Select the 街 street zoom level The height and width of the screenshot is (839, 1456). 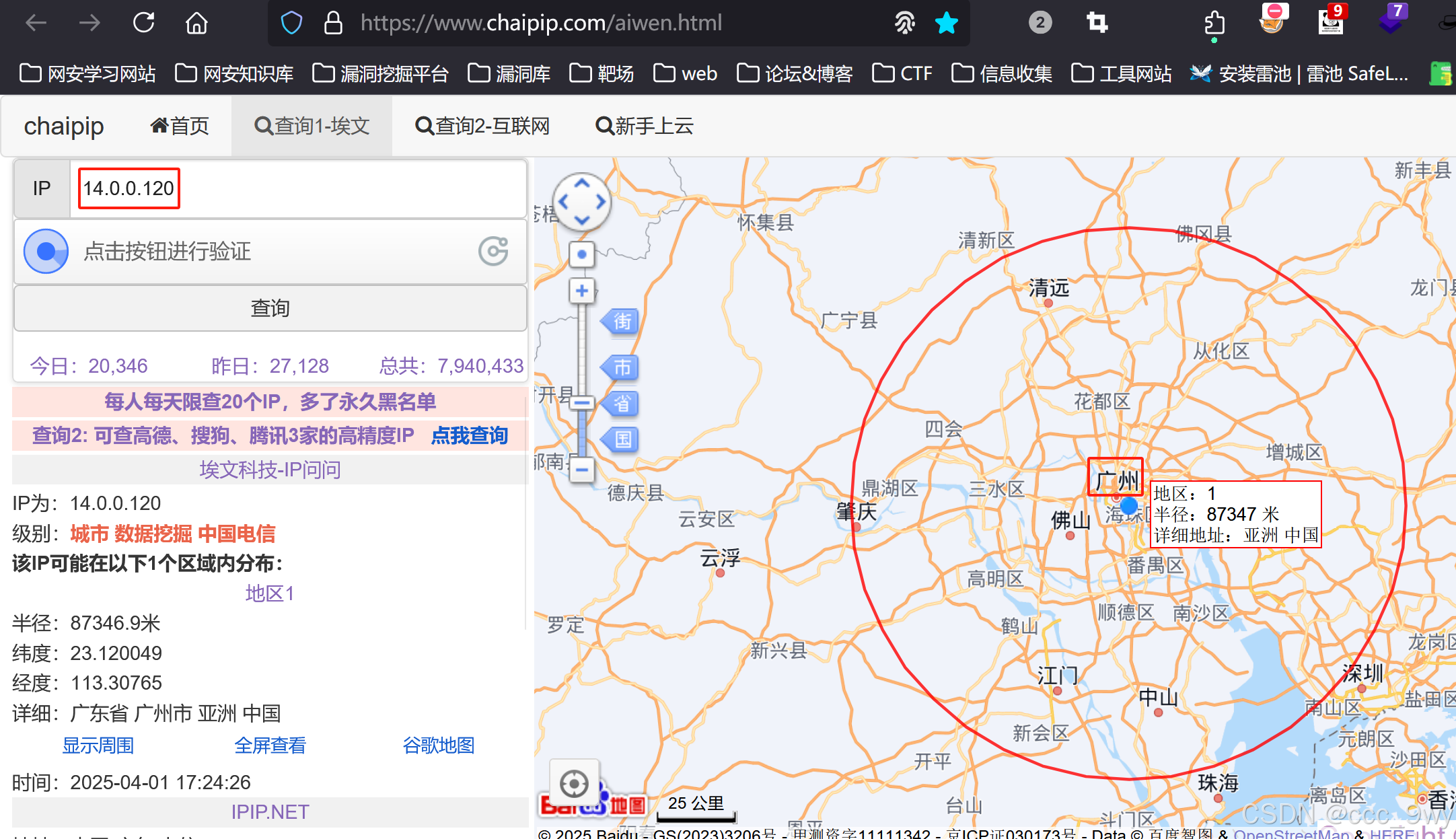tap(622, 321)
